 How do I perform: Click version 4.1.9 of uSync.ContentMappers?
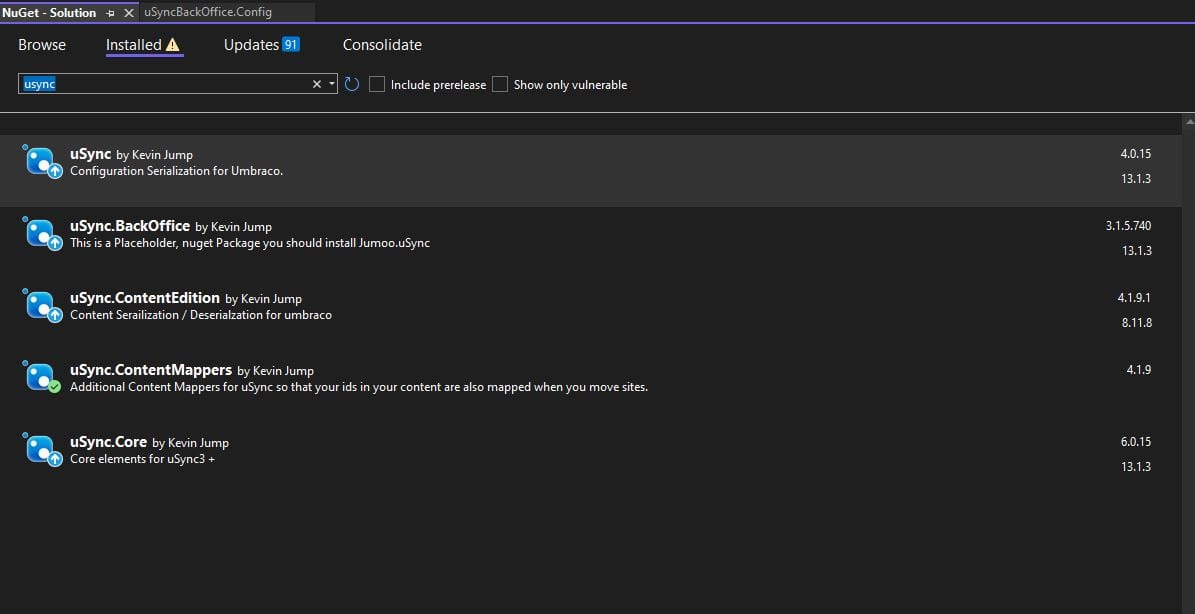tap(1139, 369)
